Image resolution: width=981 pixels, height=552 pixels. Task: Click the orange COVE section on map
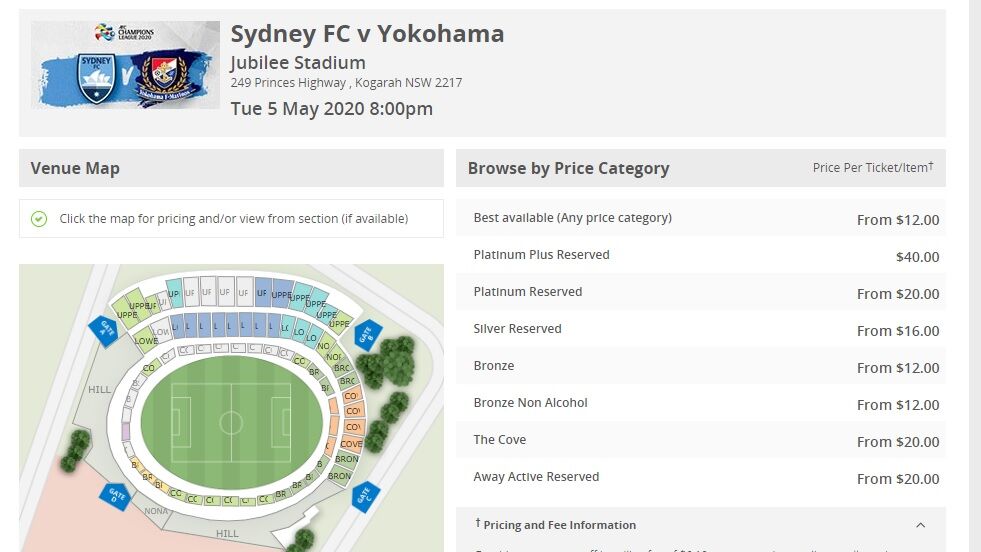click(352, 443)
